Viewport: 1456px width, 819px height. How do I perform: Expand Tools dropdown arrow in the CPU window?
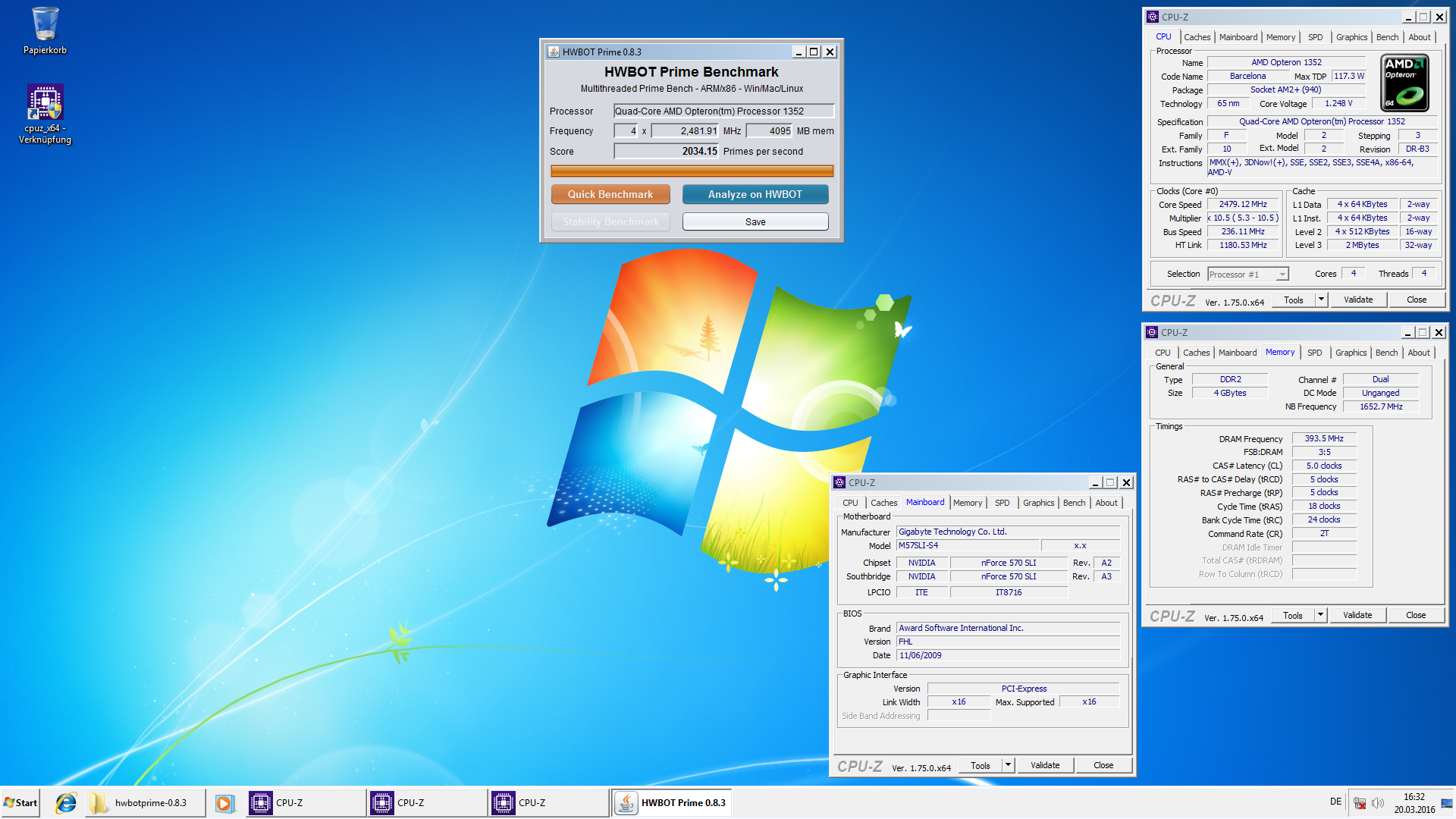point(1321,300)
